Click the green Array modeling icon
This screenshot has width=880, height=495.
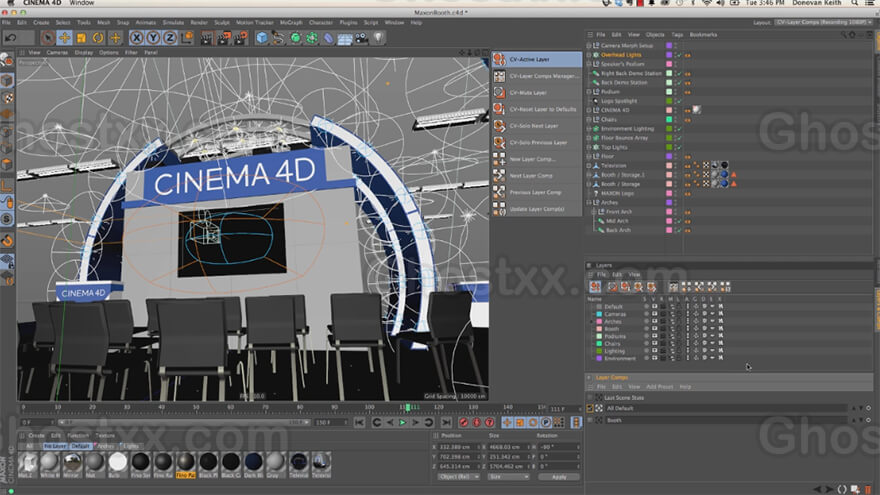tap(312, 38)
